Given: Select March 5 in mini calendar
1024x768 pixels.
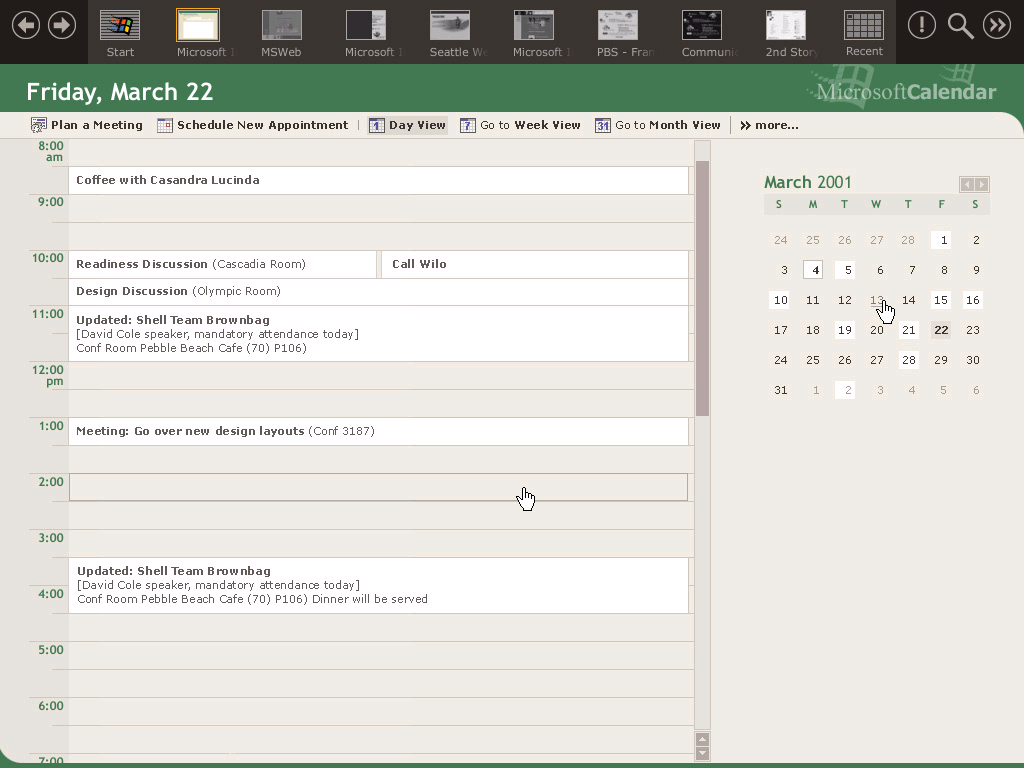Looking at the screenshot, I should coord(845,270).
